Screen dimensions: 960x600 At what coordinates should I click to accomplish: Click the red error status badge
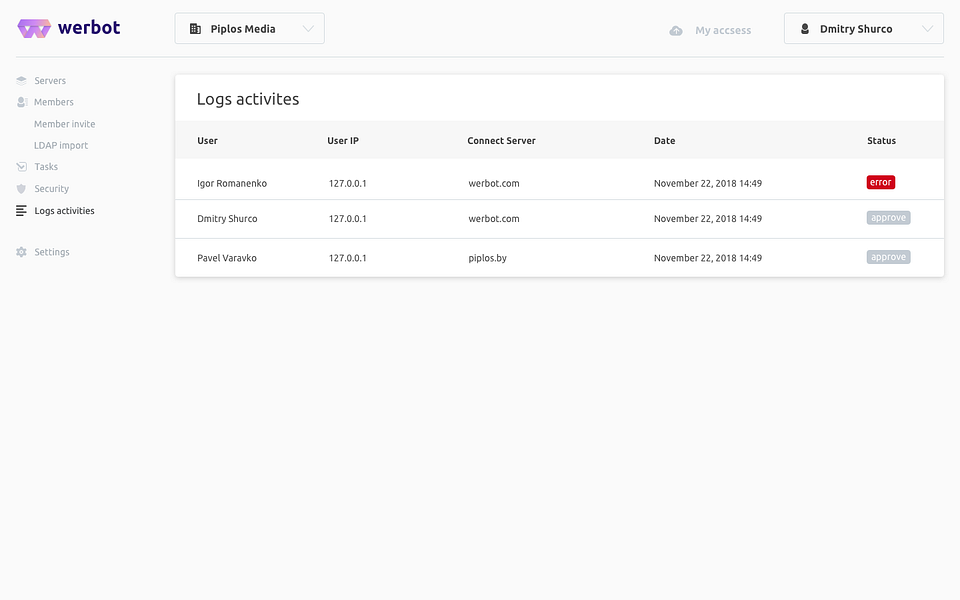(881, 183)
